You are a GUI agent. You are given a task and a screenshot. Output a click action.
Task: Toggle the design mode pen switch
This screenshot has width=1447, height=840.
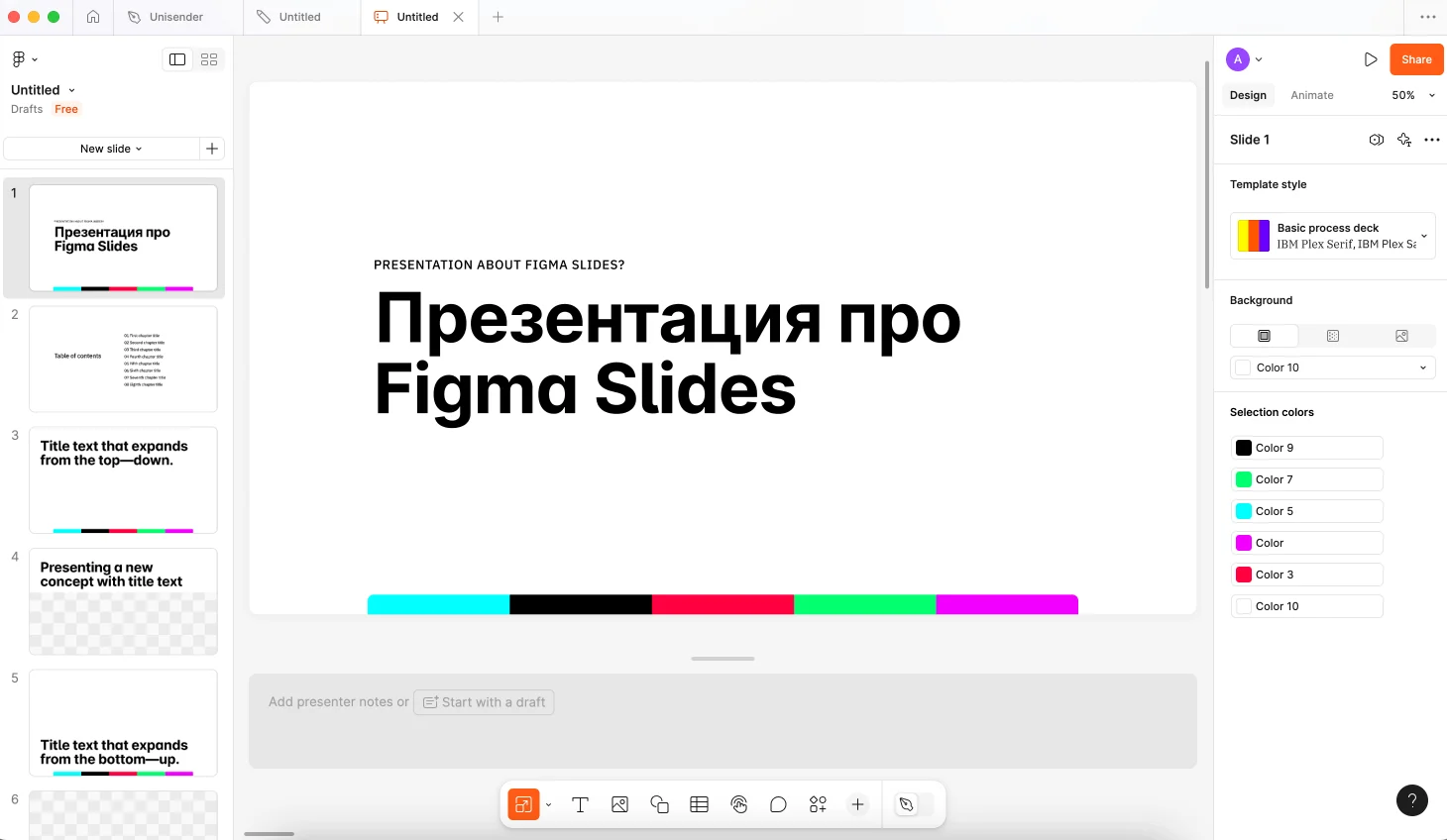point(906,804)
